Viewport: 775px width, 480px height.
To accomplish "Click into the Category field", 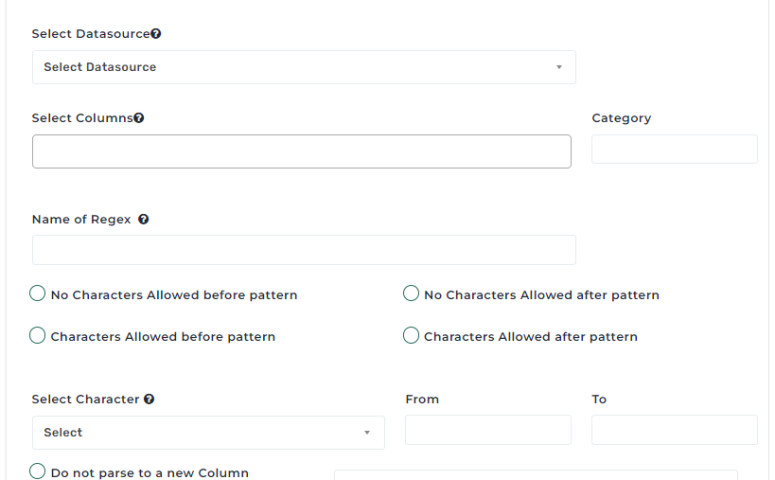I will coord(674,149).
